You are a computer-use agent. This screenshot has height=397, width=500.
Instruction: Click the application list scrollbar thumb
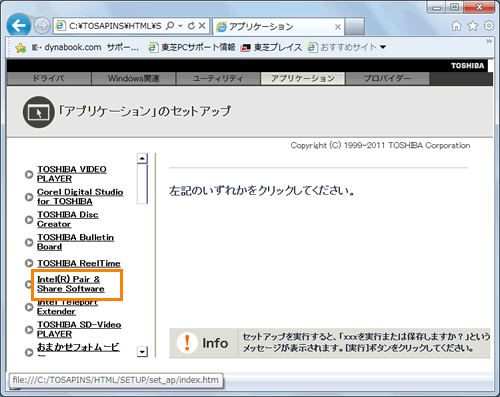(142, 184)
